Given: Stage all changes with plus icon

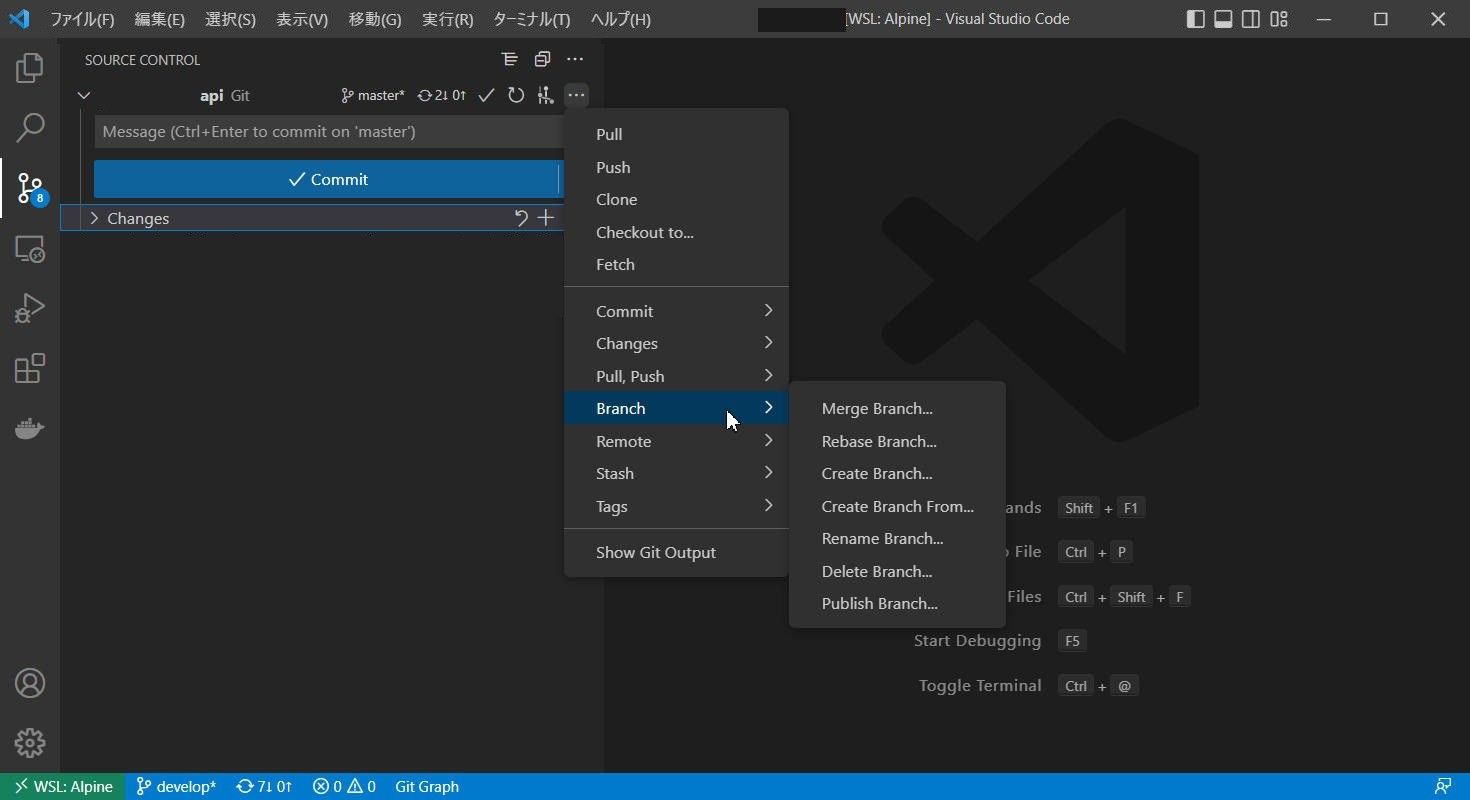Looking at the screenshot, I should pyautogui.click(x=546, y=218).
